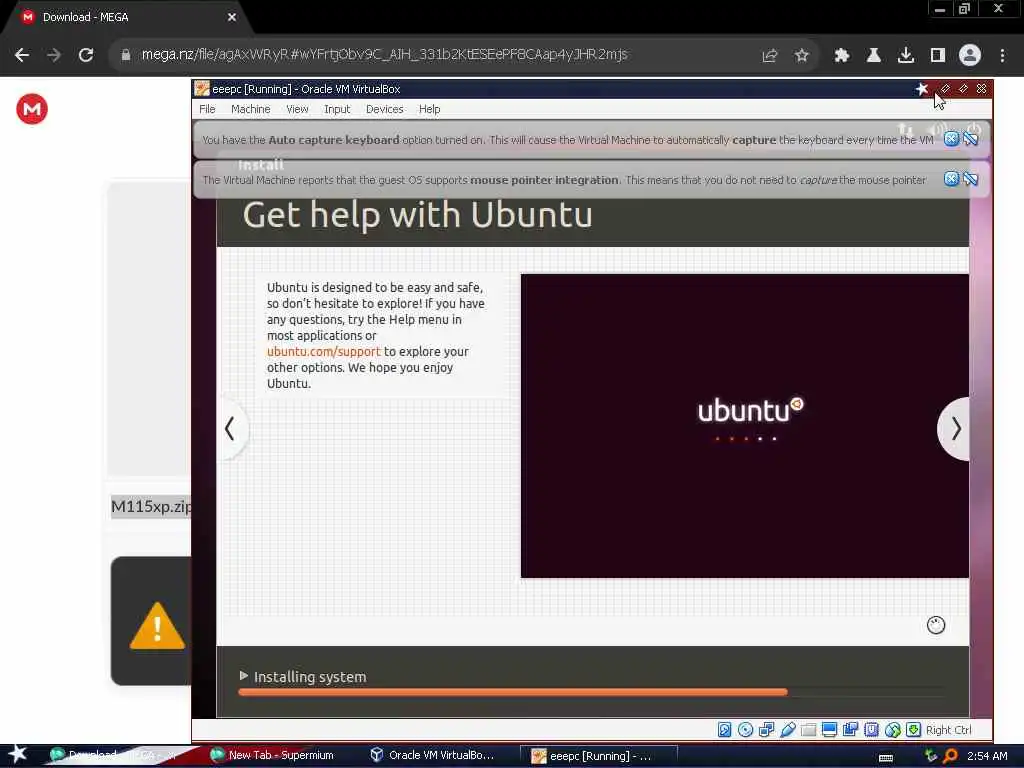
Task: Open the Devices menu in VirtualBox
Action: tap(385, 109)
